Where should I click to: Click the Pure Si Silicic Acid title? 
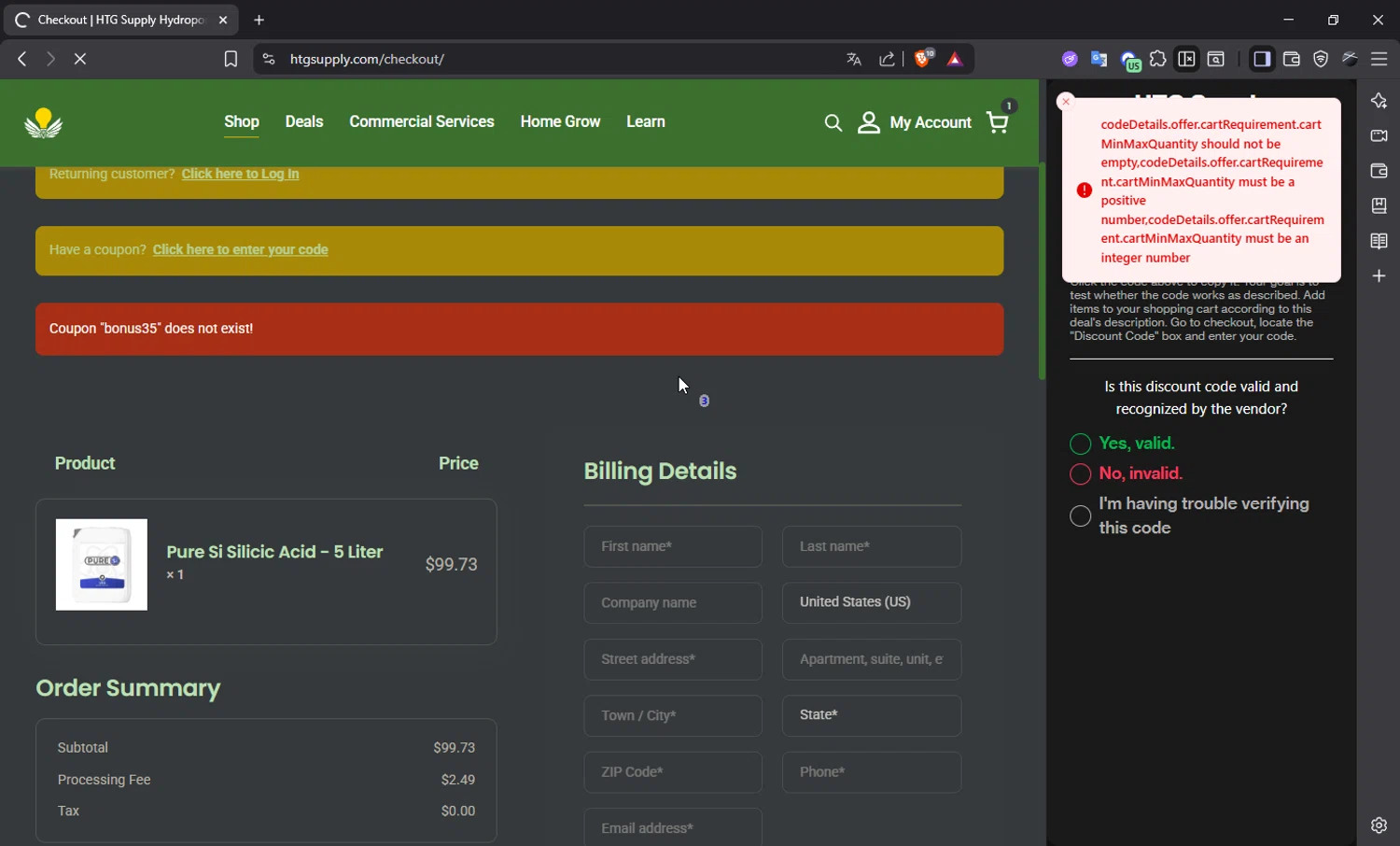point(274,552)
